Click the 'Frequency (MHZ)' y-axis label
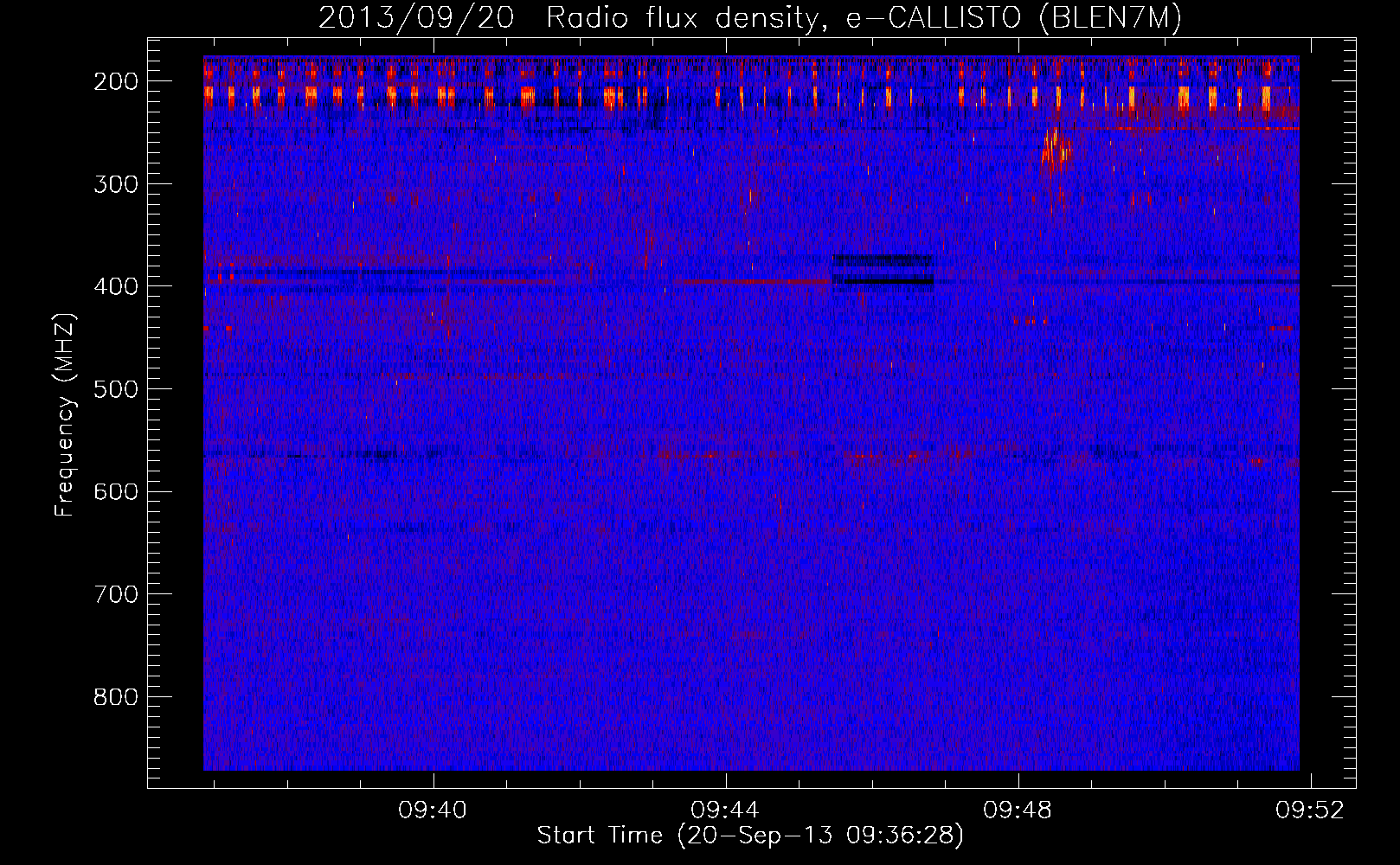 [64, 415]
